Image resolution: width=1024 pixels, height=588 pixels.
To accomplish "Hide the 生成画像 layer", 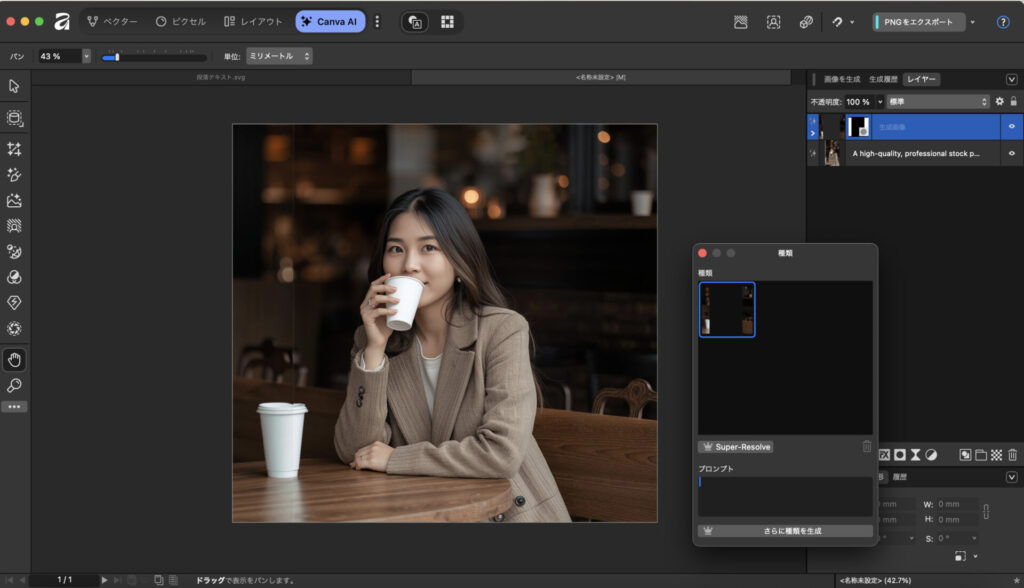I will (x=1012, y=127).
